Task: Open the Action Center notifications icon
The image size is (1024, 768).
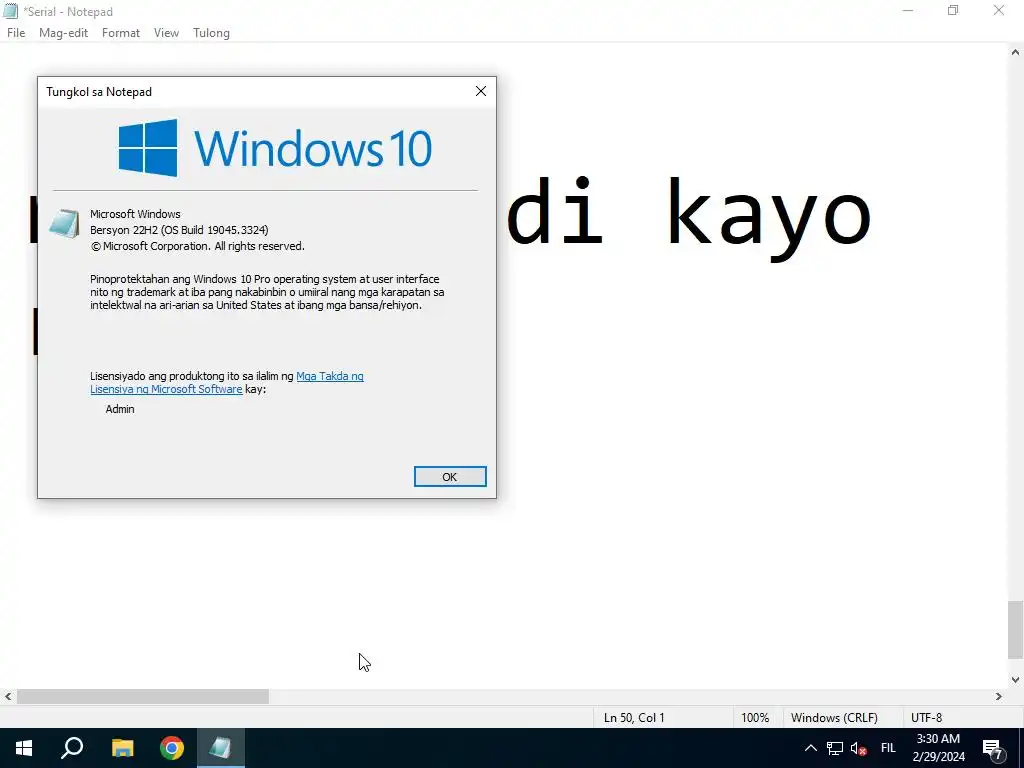Action: pos(993,748)
